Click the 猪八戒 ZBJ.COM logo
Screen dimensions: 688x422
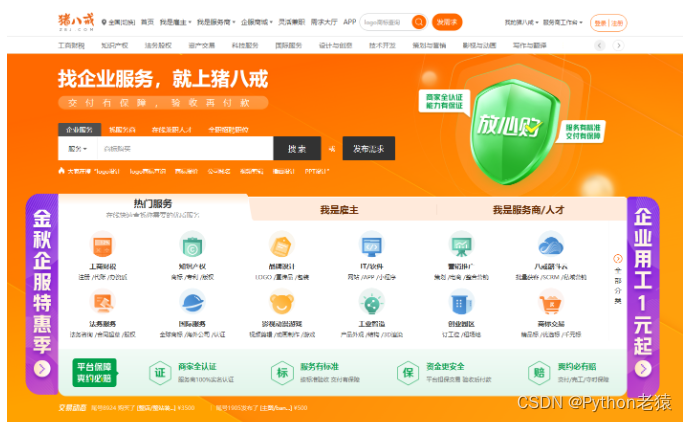(x=76, y=22)
